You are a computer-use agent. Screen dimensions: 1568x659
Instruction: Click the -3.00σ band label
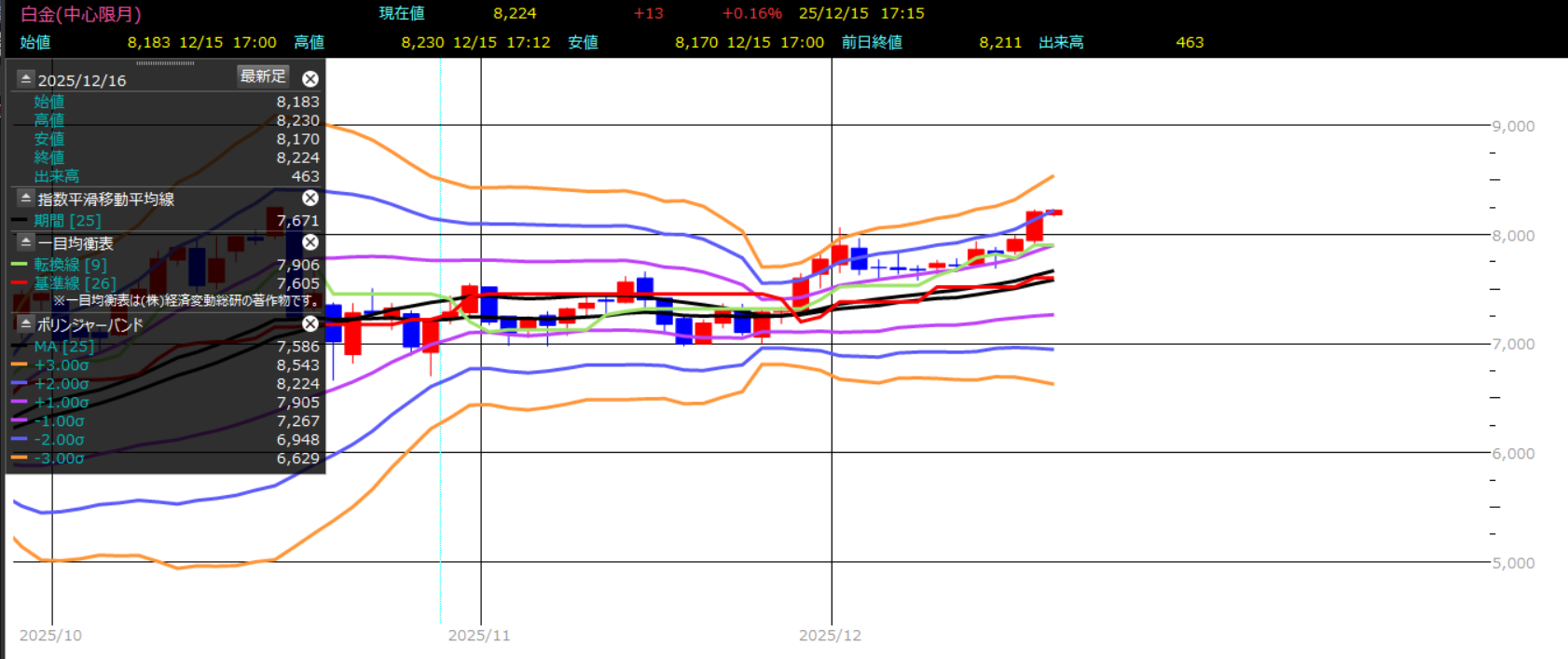(59, 459)
